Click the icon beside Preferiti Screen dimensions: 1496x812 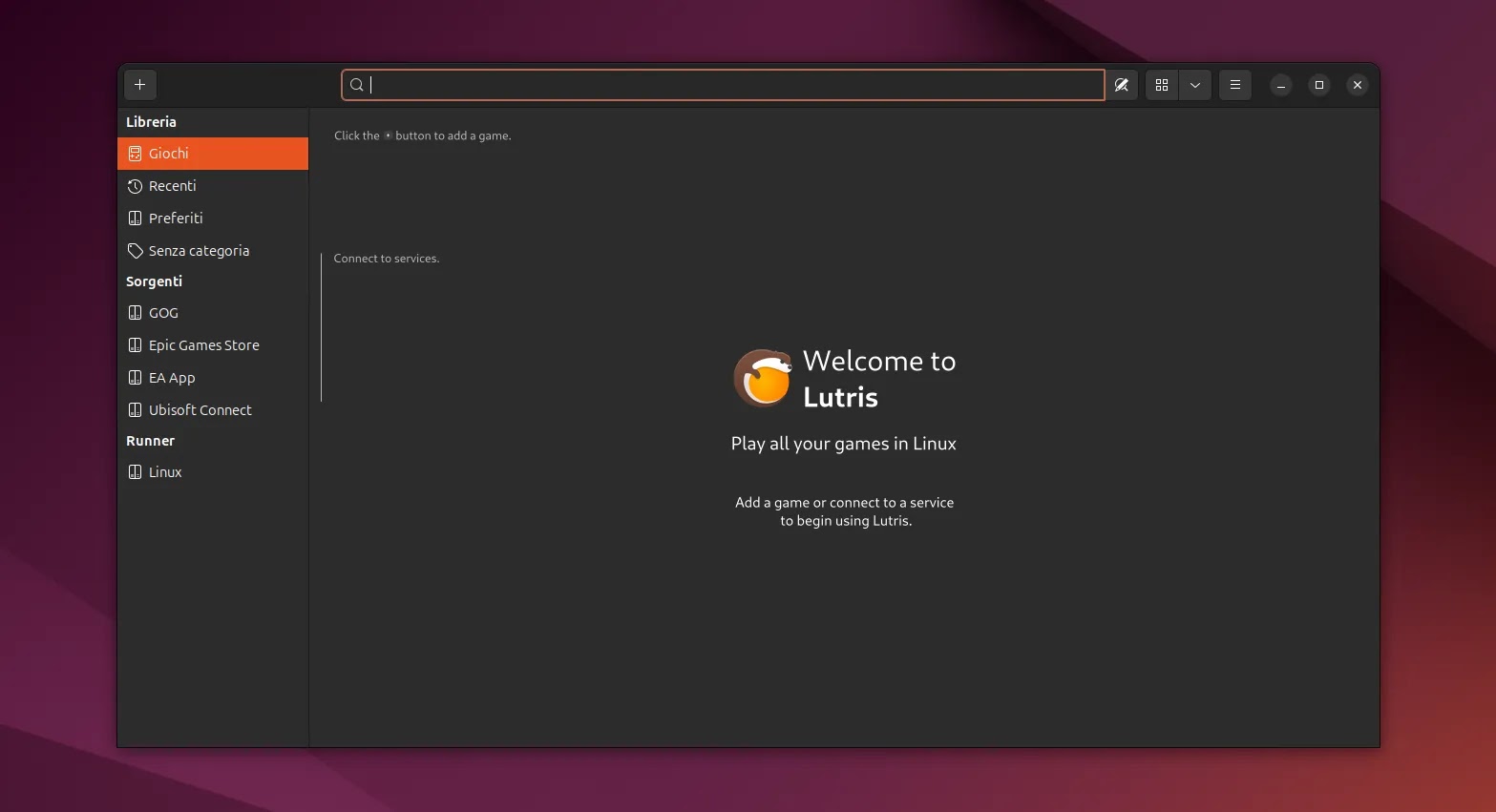[x=135, y=219]
